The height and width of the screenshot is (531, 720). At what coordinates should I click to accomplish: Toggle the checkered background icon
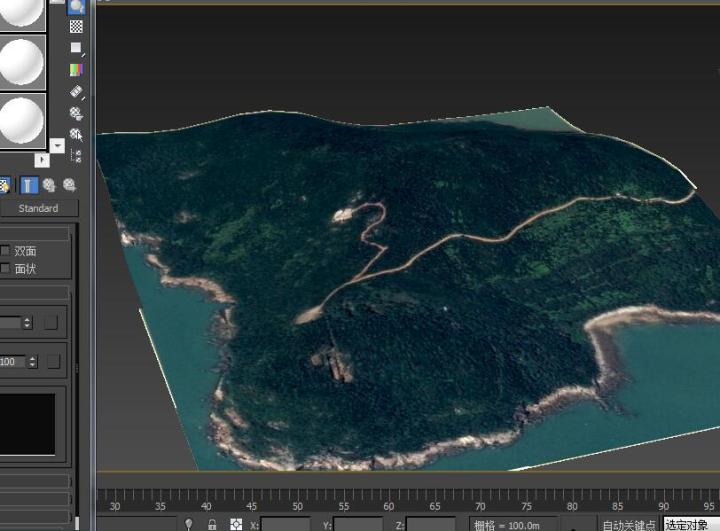(76, 26)
